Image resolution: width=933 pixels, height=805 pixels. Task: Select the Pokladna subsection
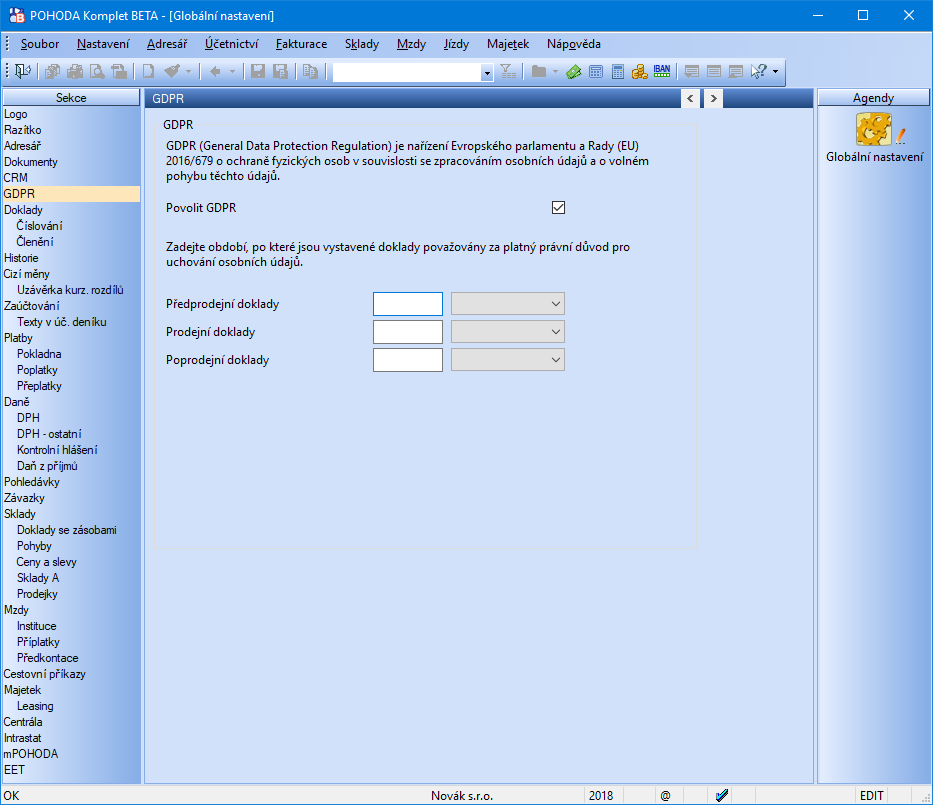pos(39,354)
